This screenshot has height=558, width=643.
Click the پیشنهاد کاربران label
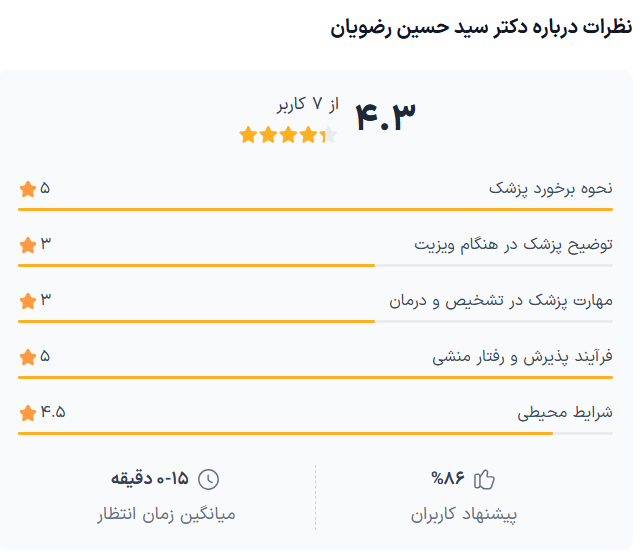tap(464, 515)
